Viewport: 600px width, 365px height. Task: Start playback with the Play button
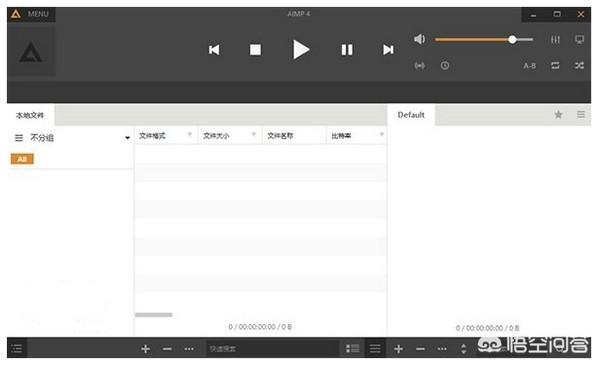point(301,50)
